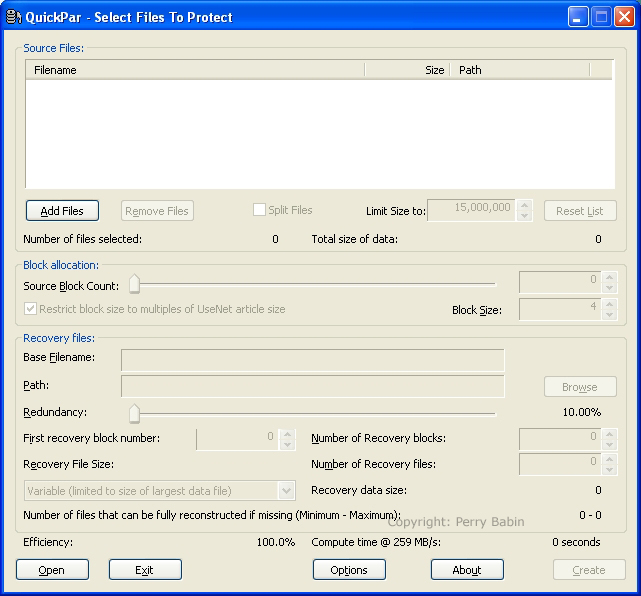
Task: Click the Path column header
Action: pos(520,70)
